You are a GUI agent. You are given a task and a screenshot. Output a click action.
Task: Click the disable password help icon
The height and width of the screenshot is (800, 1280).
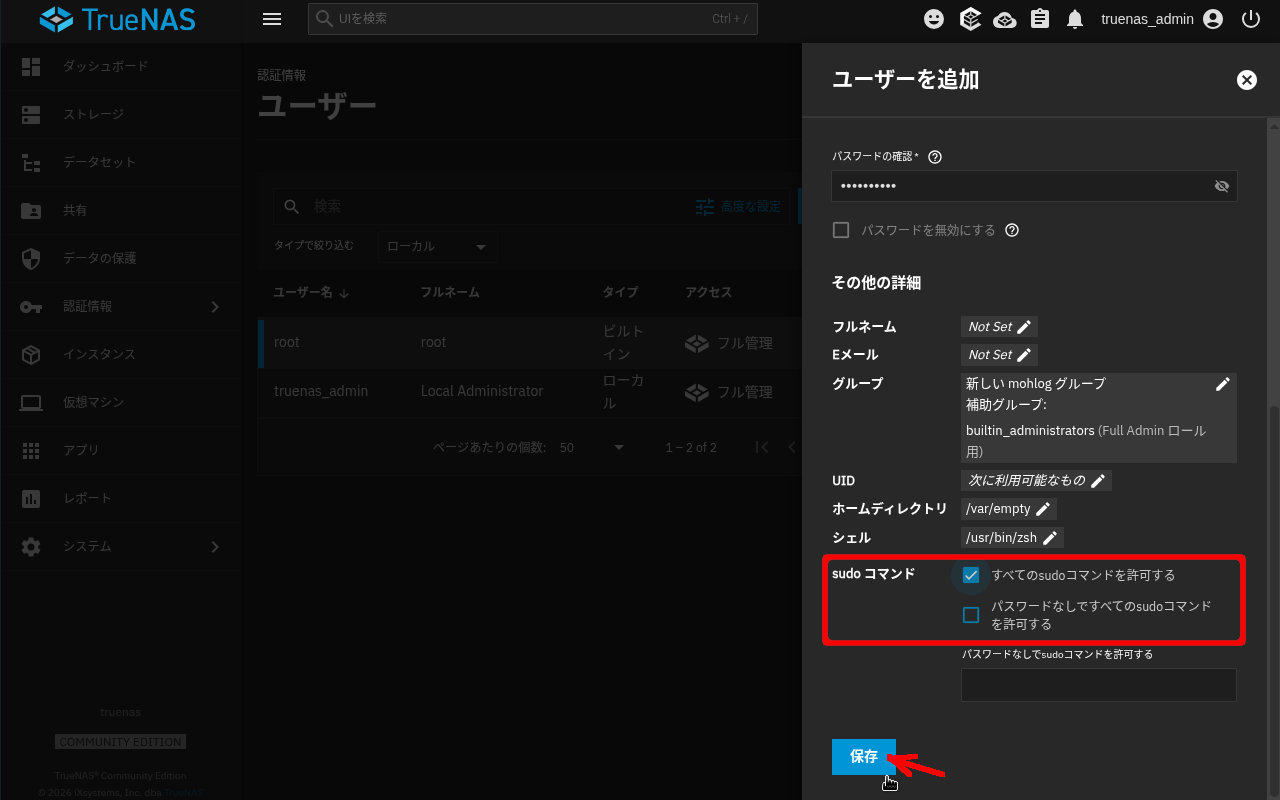1011,230
